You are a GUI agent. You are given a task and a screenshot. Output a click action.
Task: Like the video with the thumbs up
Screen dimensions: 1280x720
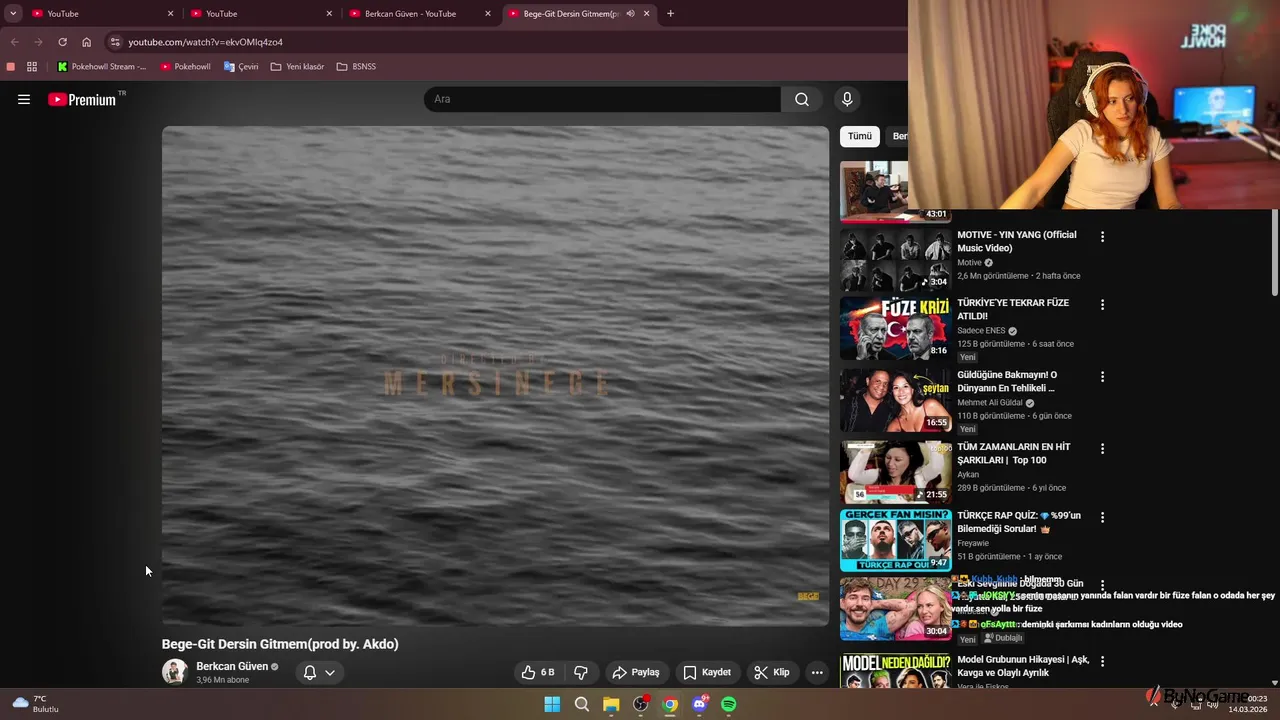click(539, 672)
